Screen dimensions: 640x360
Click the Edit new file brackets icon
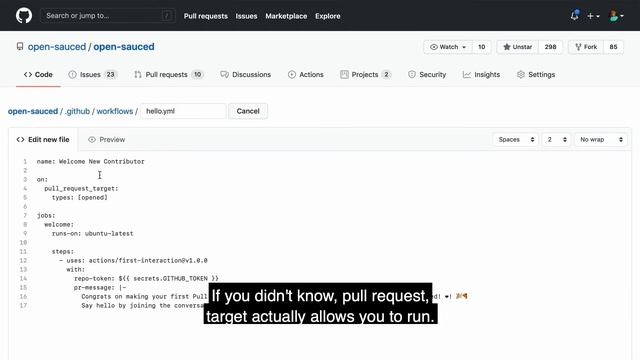tap(20, 140)
